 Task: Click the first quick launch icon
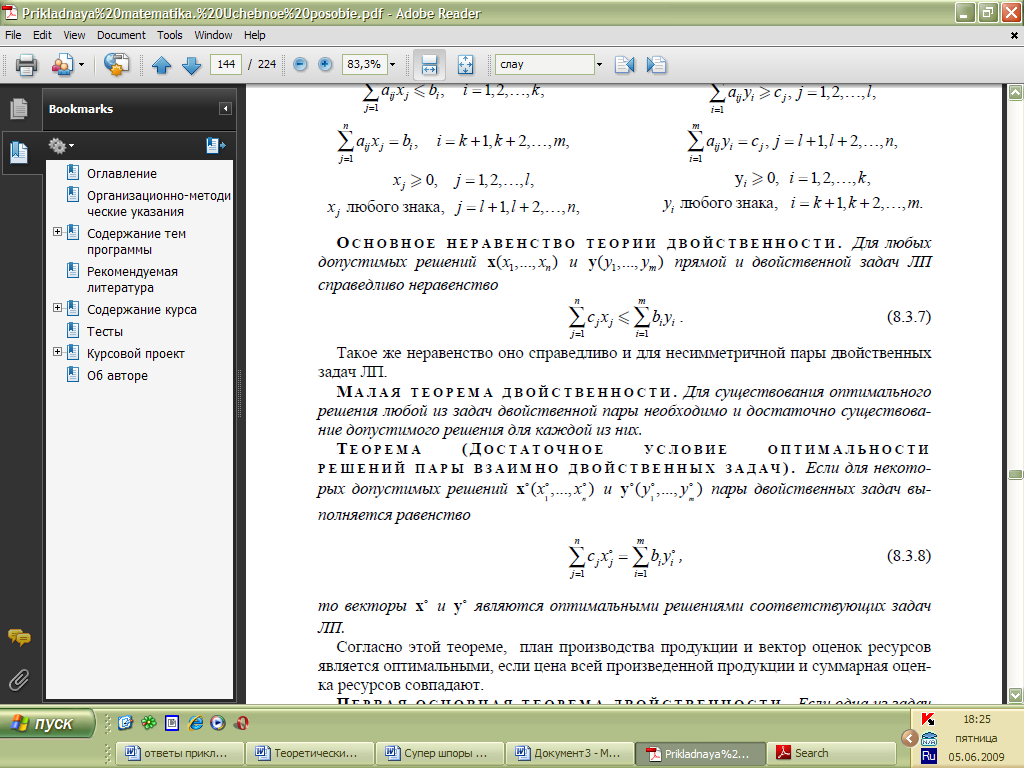click(125, 723)
